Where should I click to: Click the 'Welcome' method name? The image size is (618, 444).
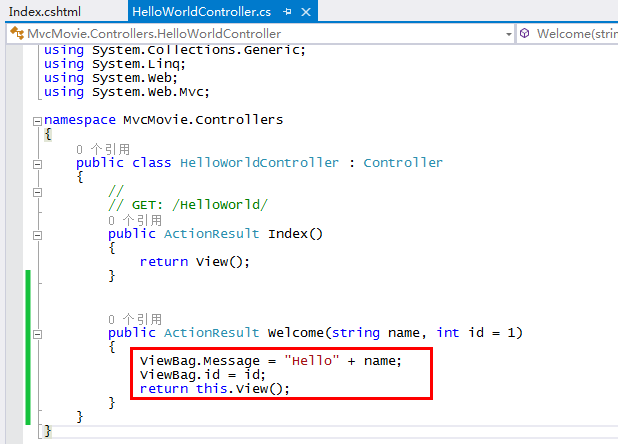coord(296,333)
